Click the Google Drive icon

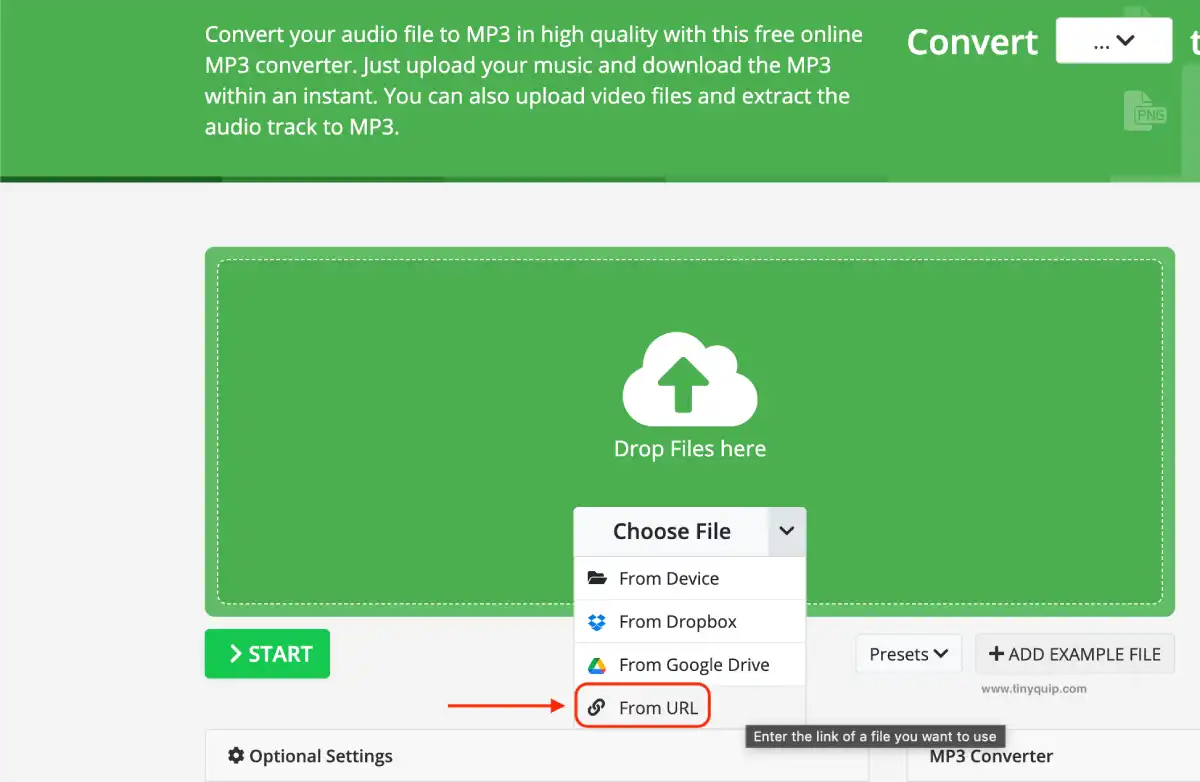tap(598, 664)
